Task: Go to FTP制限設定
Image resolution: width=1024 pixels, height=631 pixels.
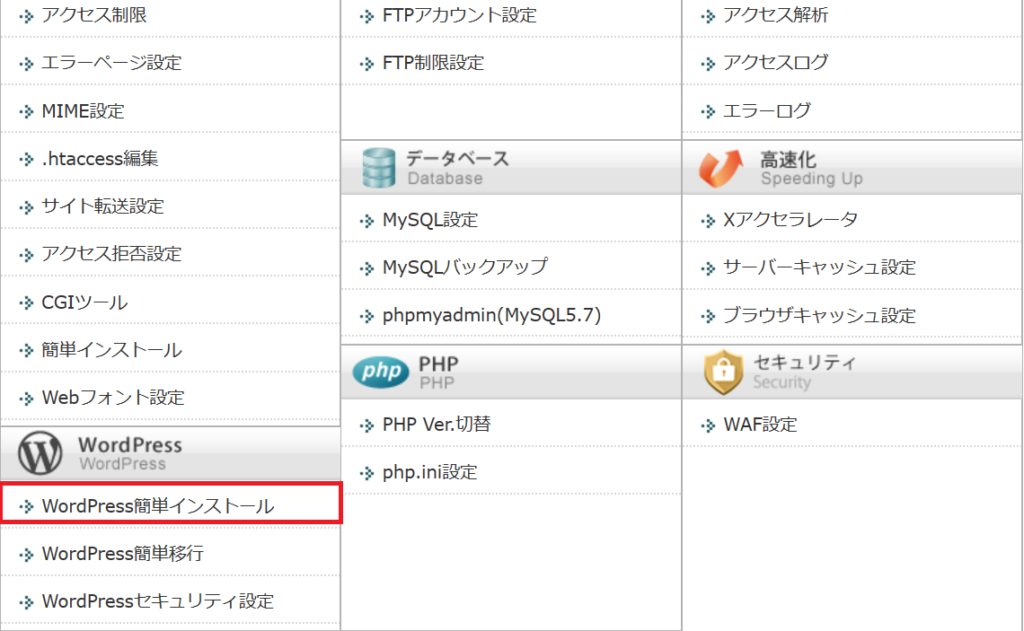Action: pyautogui.click(x=434, y=63)
